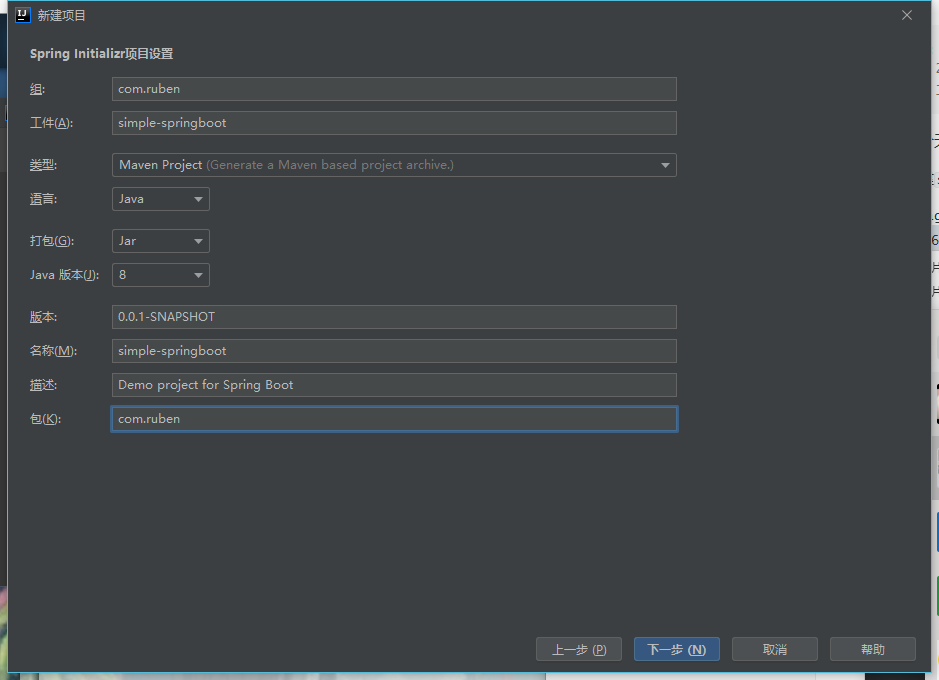The width and height of the screenshot is (939, 680).
Task: Click the 描述: label
Action: tap(44, 385)
